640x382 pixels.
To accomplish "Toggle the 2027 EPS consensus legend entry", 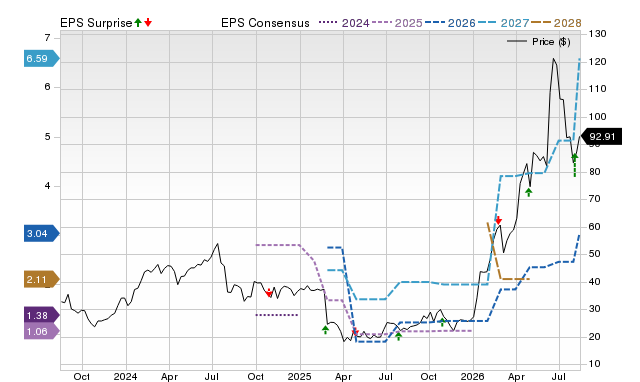I will click(x=504, y=23).
